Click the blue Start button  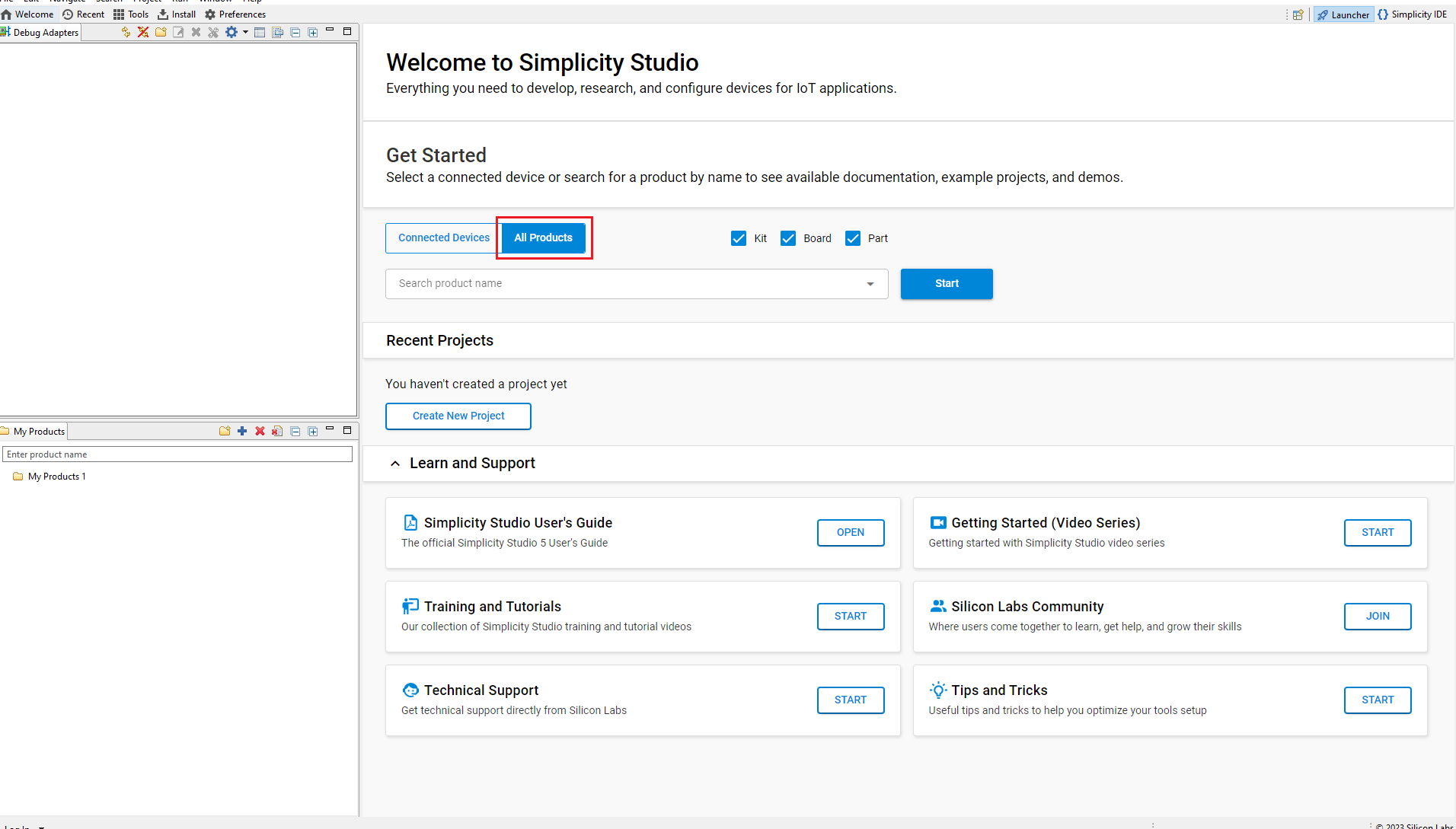tap(947, 283)
